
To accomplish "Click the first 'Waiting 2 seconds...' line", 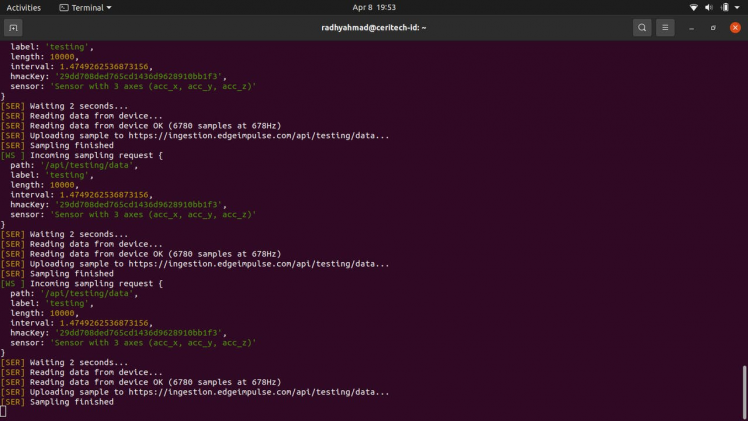I will pyautogui.click(x=64, y=106).
